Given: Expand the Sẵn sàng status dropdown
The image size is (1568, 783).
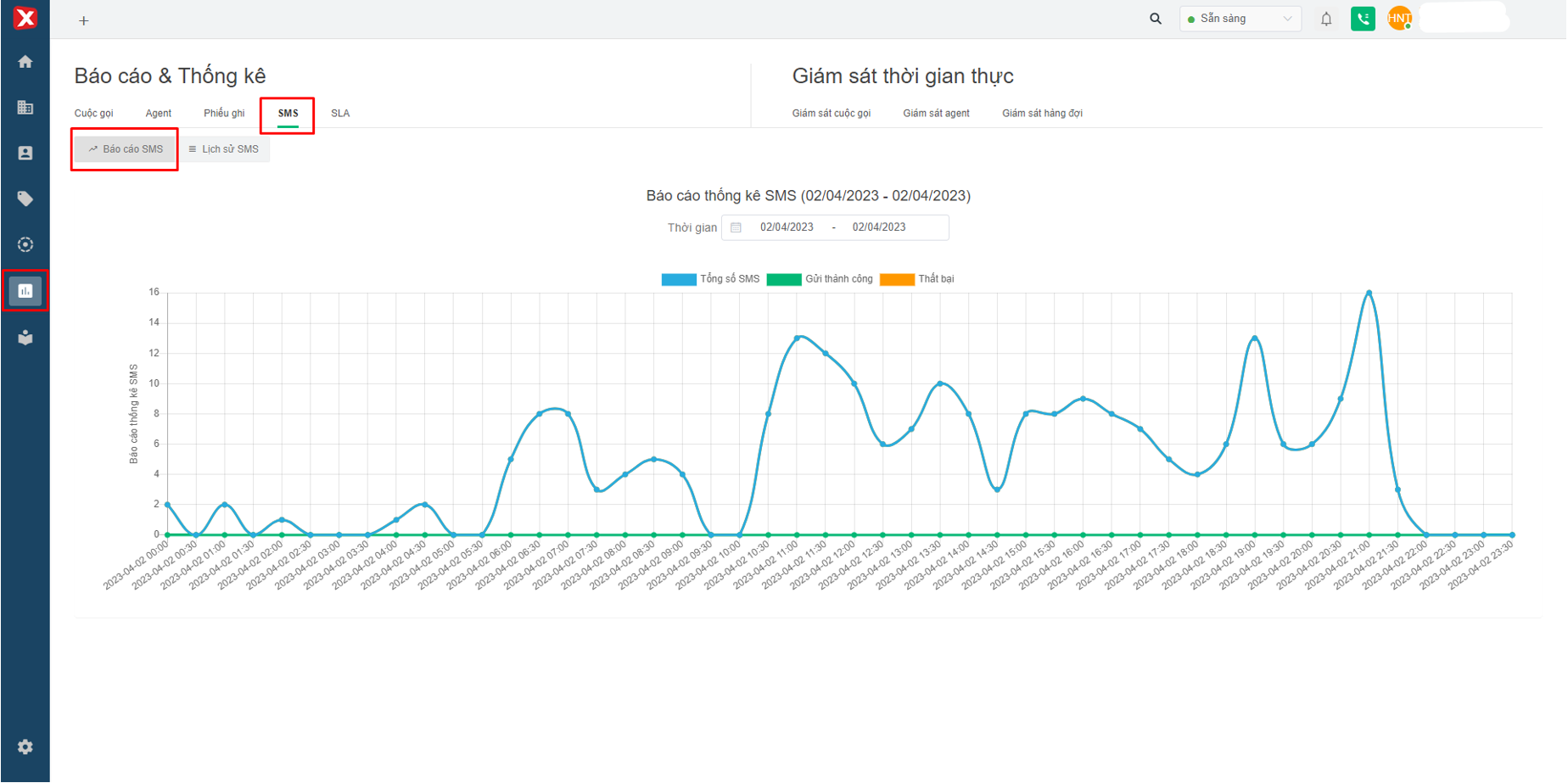Looking at the screenshot, I should pos(1240,19).
